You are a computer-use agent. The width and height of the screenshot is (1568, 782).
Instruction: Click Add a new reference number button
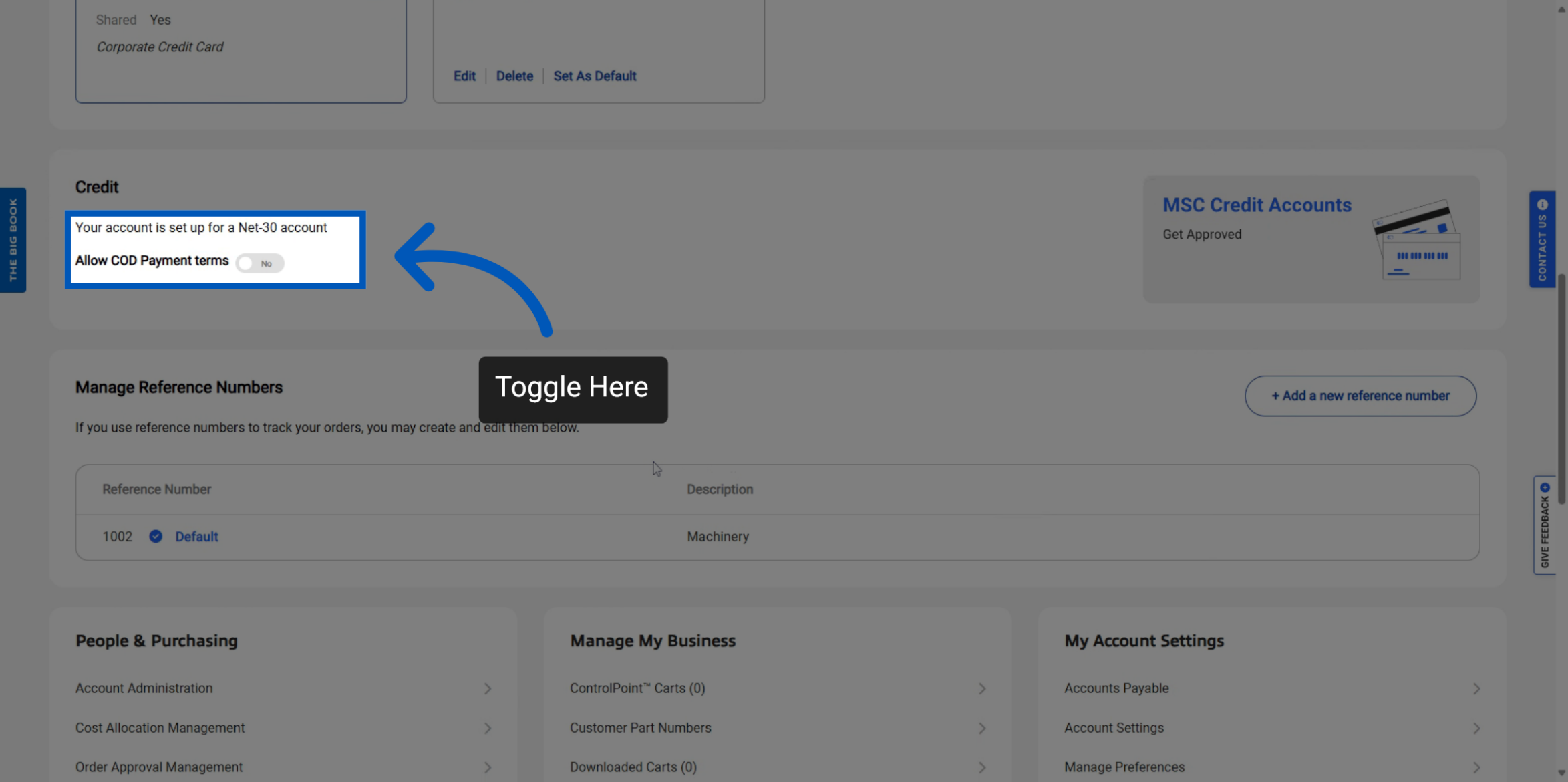(x=1360, y=396)
